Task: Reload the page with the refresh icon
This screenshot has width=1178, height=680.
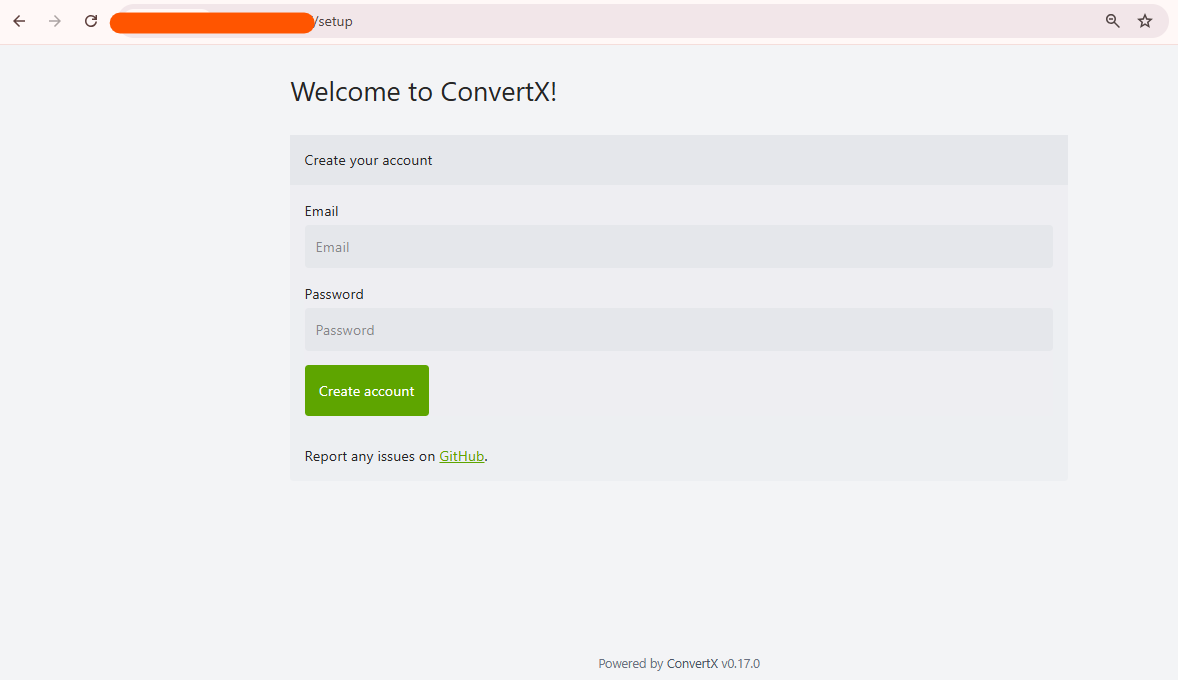Action: pyautogui.click(x=91, y=21)
